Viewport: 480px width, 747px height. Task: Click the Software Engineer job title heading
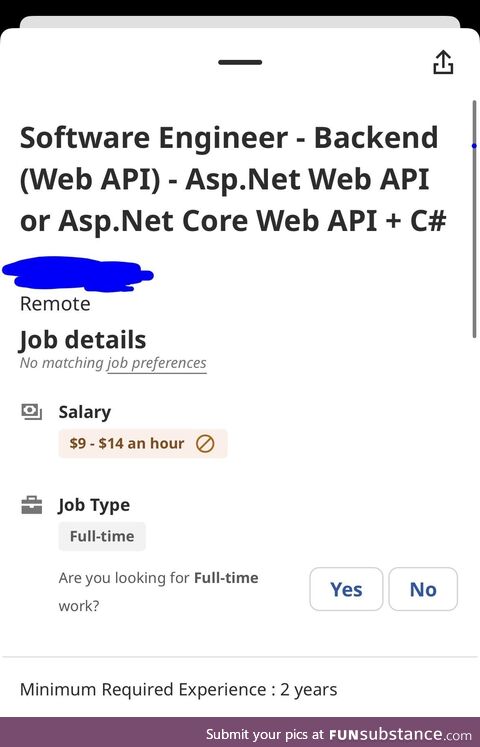point(233,179)
